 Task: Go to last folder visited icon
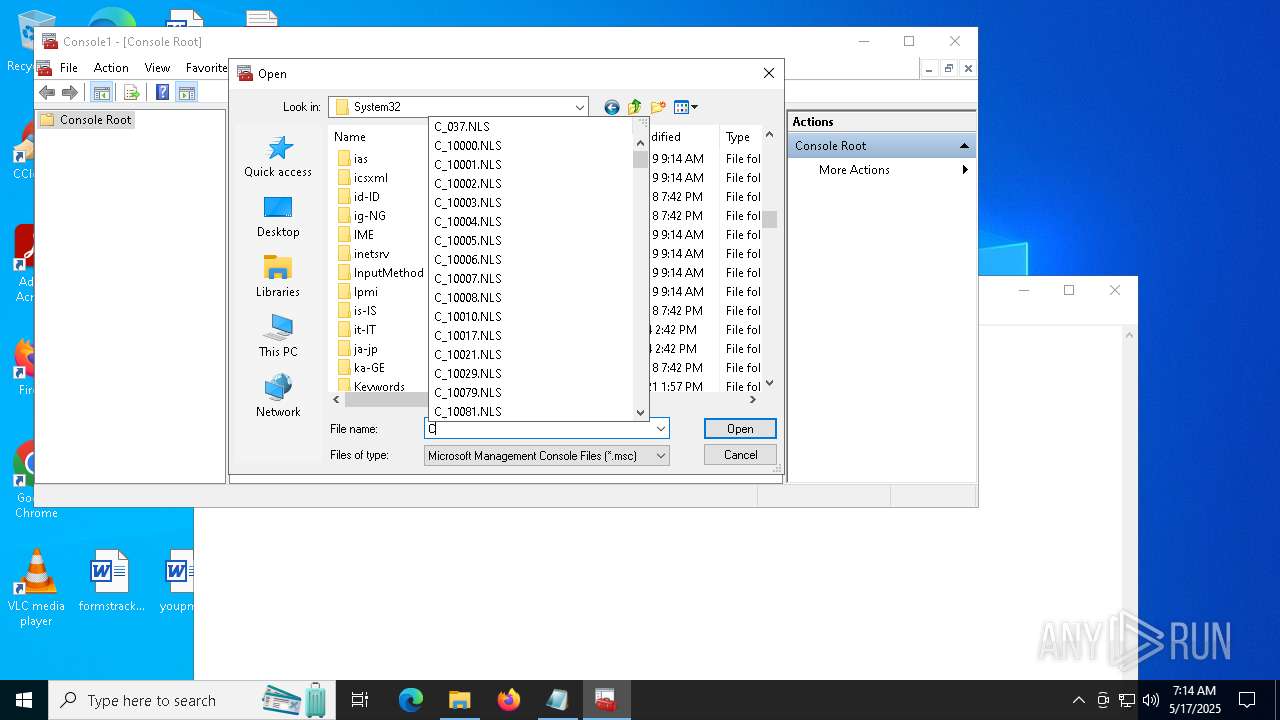[612, 107]
